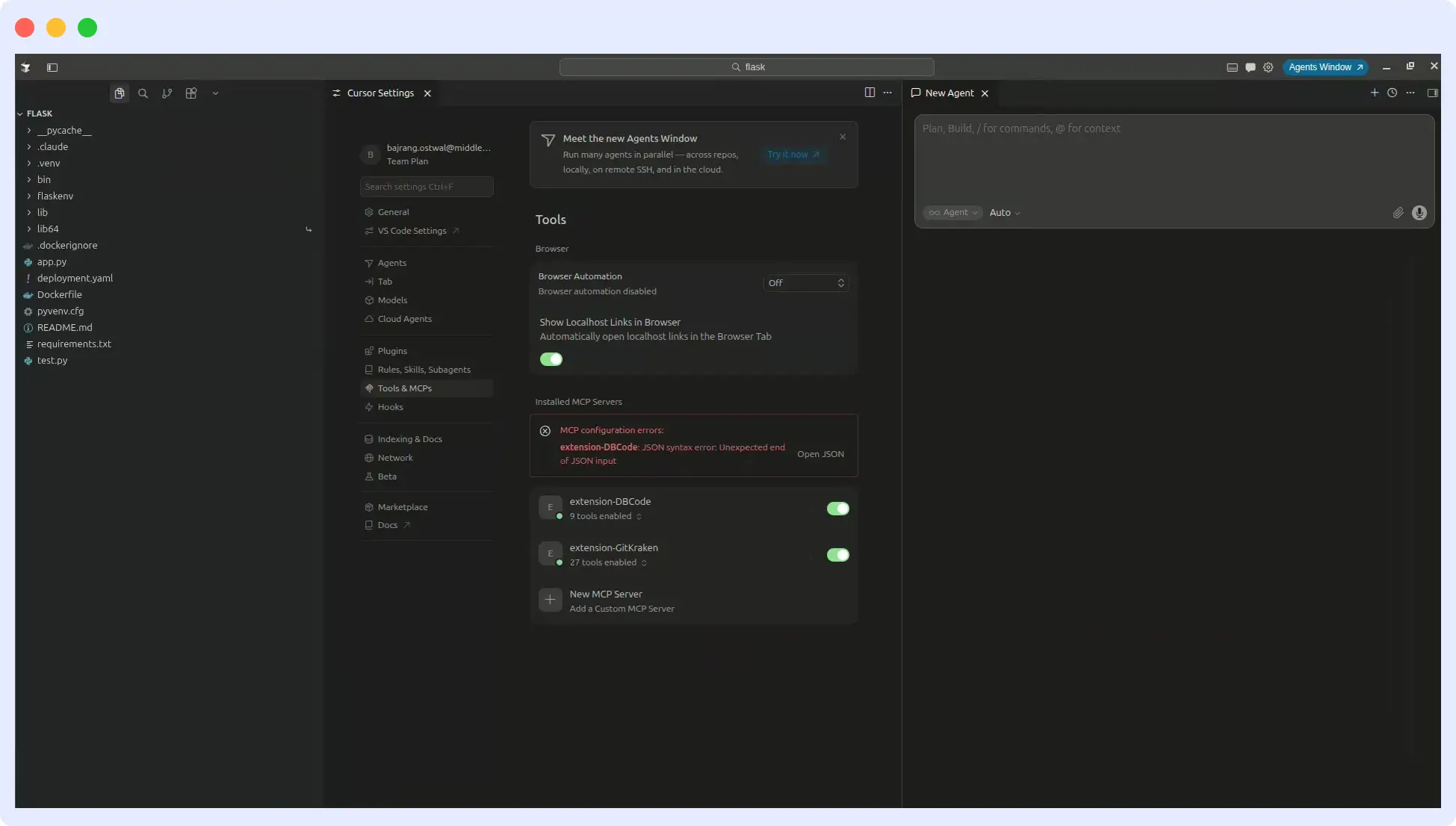Open the Extensions view icon

coord(191,93)
